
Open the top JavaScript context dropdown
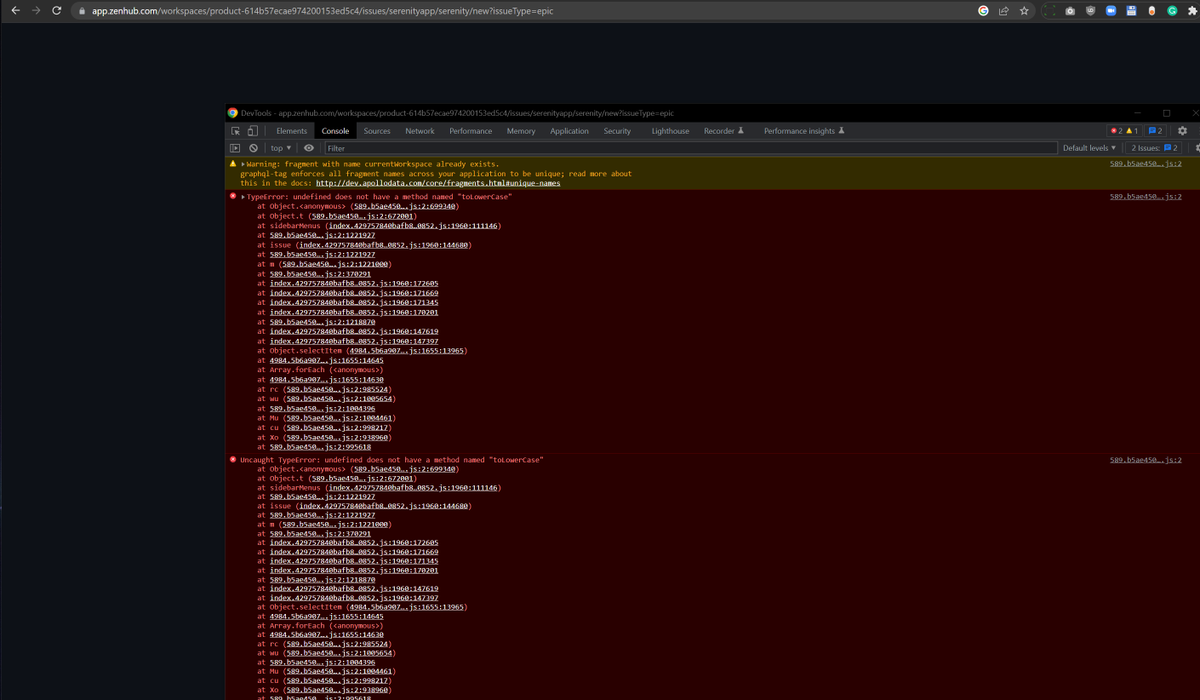(x=281, y=148)
